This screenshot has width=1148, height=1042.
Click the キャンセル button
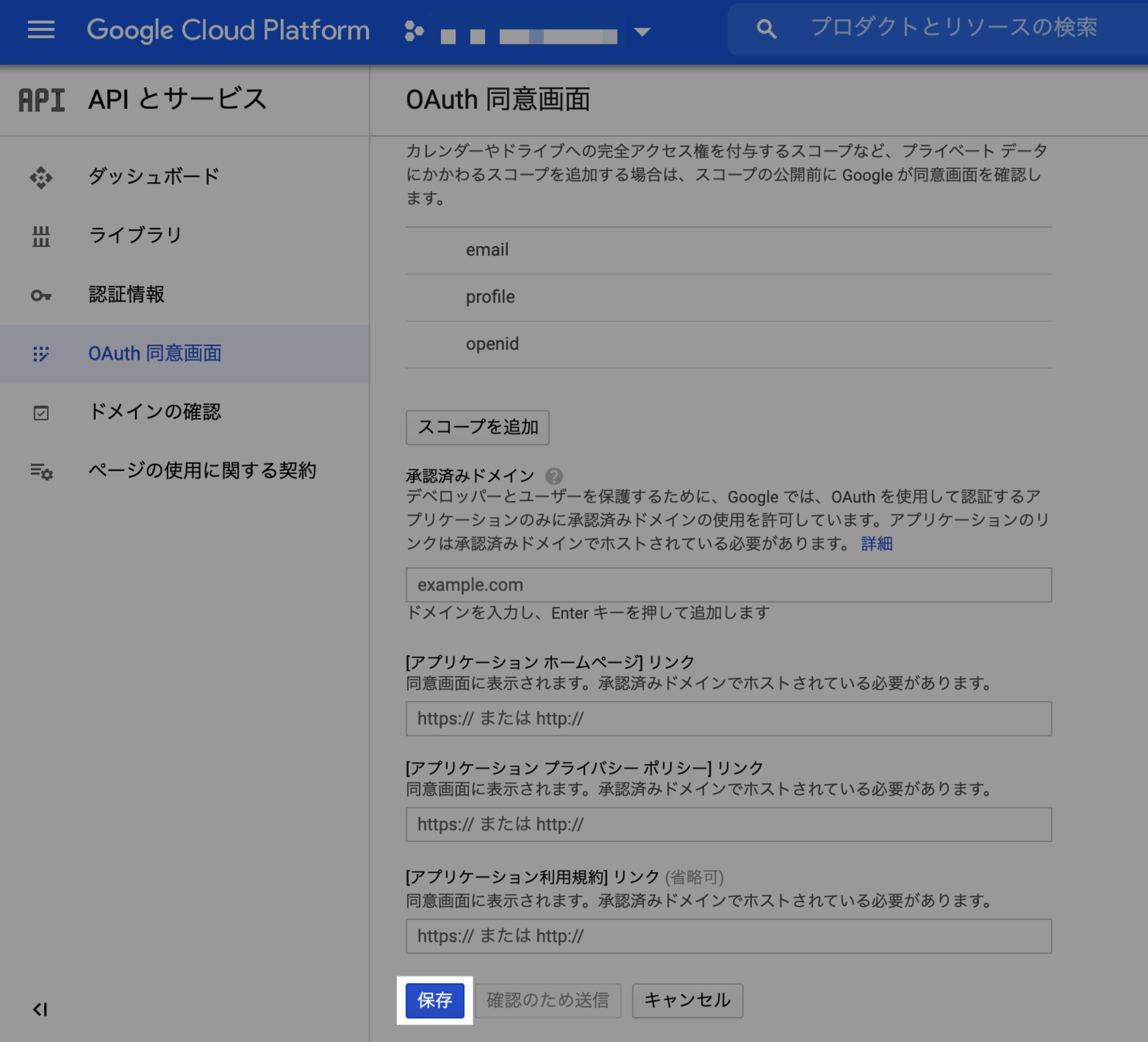(688, 1000)
